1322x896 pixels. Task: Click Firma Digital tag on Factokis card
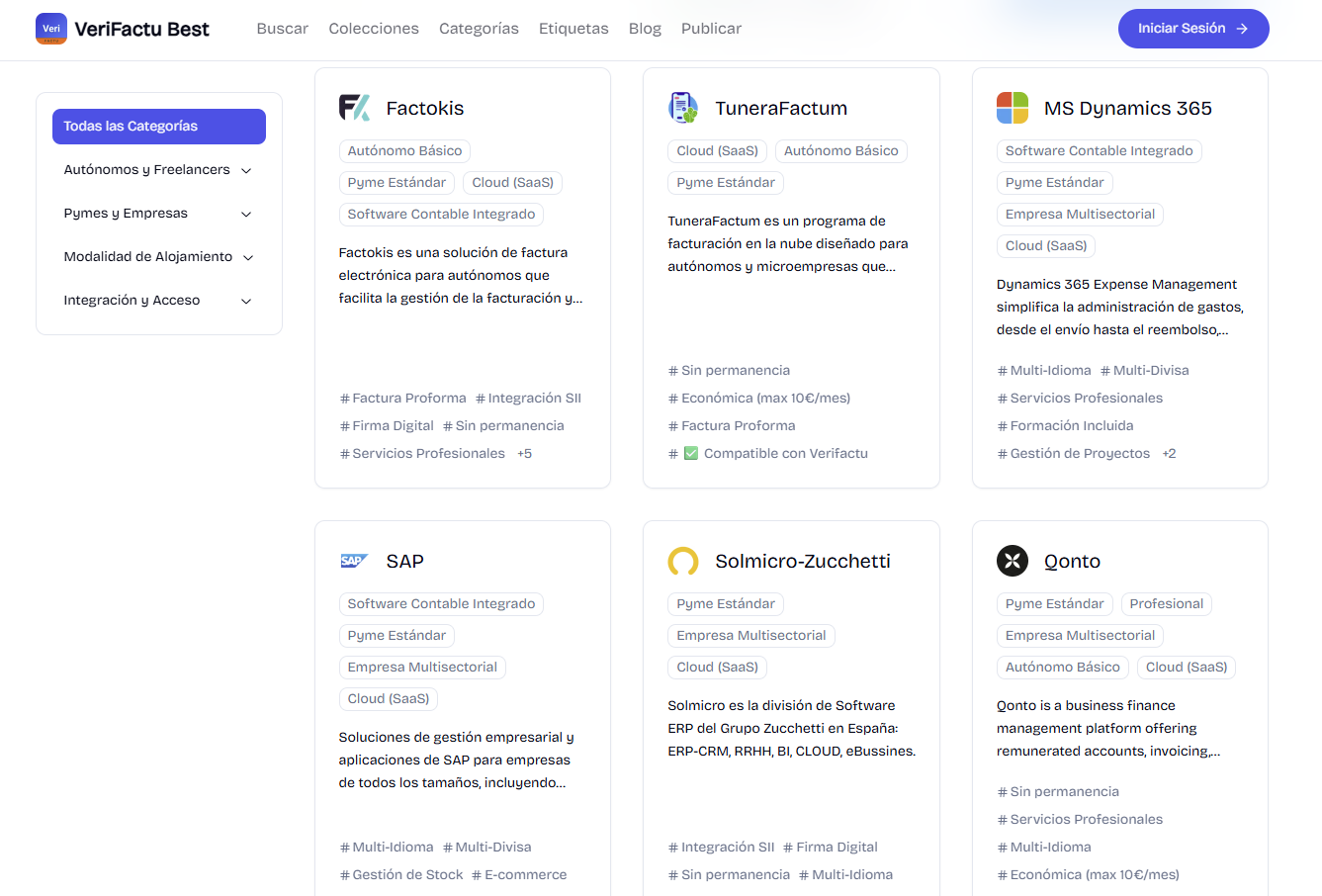pos(387,426)
